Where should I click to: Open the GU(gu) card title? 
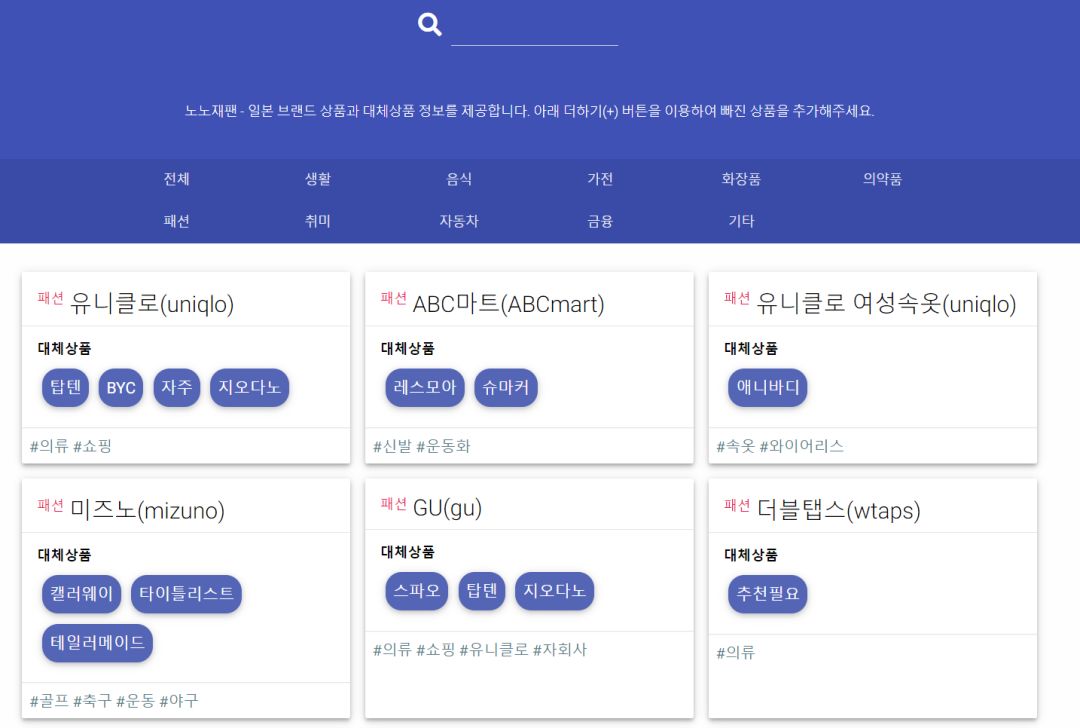click(447, 508)
